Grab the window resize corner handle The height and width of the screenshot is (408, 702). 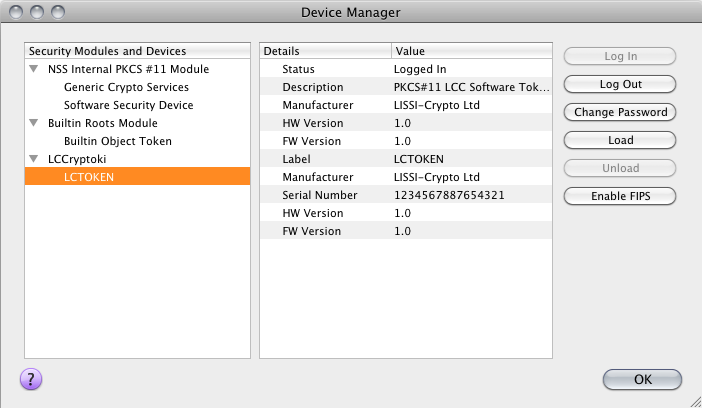click(696, 402)
